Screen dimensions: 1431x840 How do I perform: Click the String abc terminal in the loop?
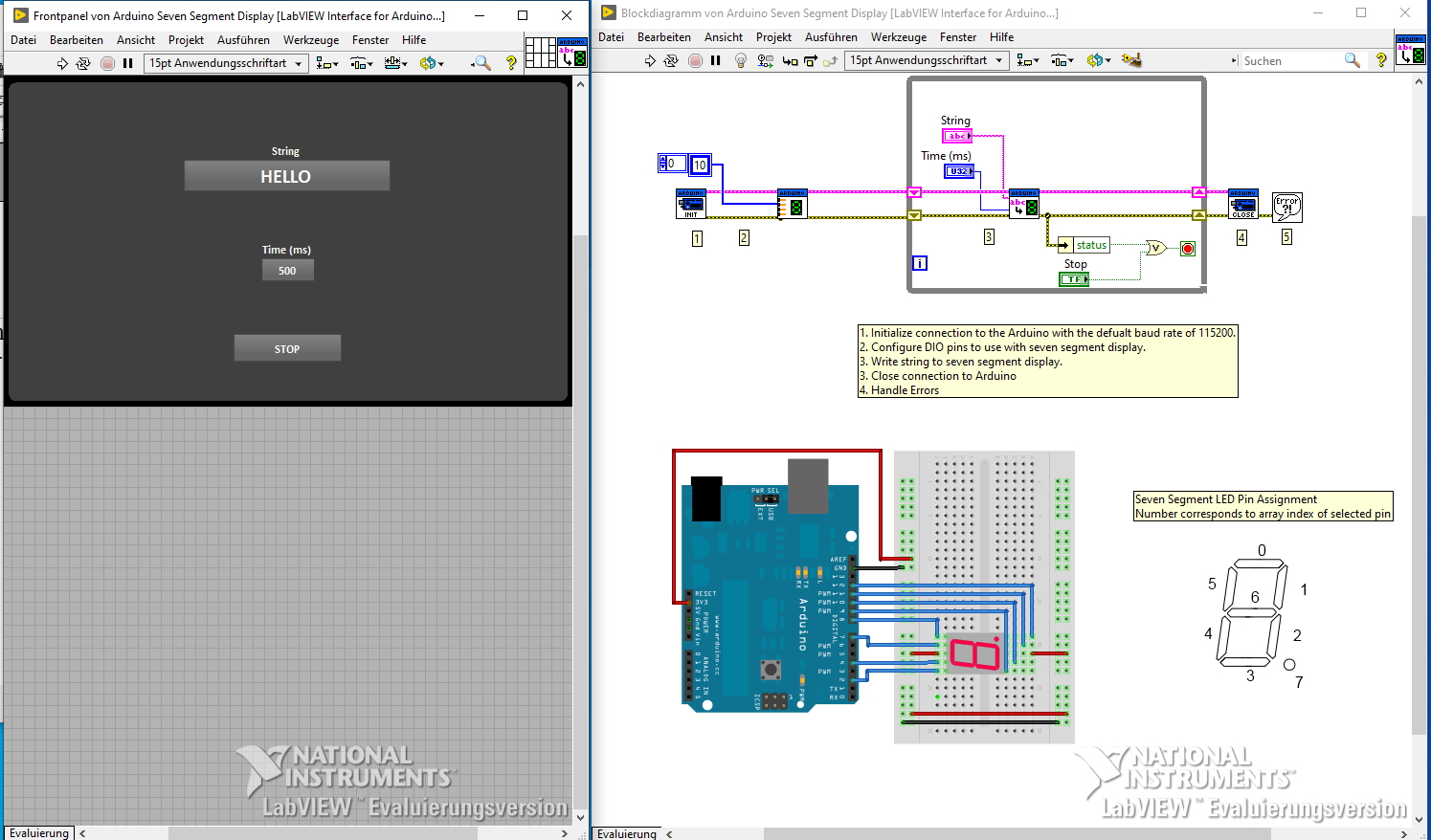coord(957,136)
